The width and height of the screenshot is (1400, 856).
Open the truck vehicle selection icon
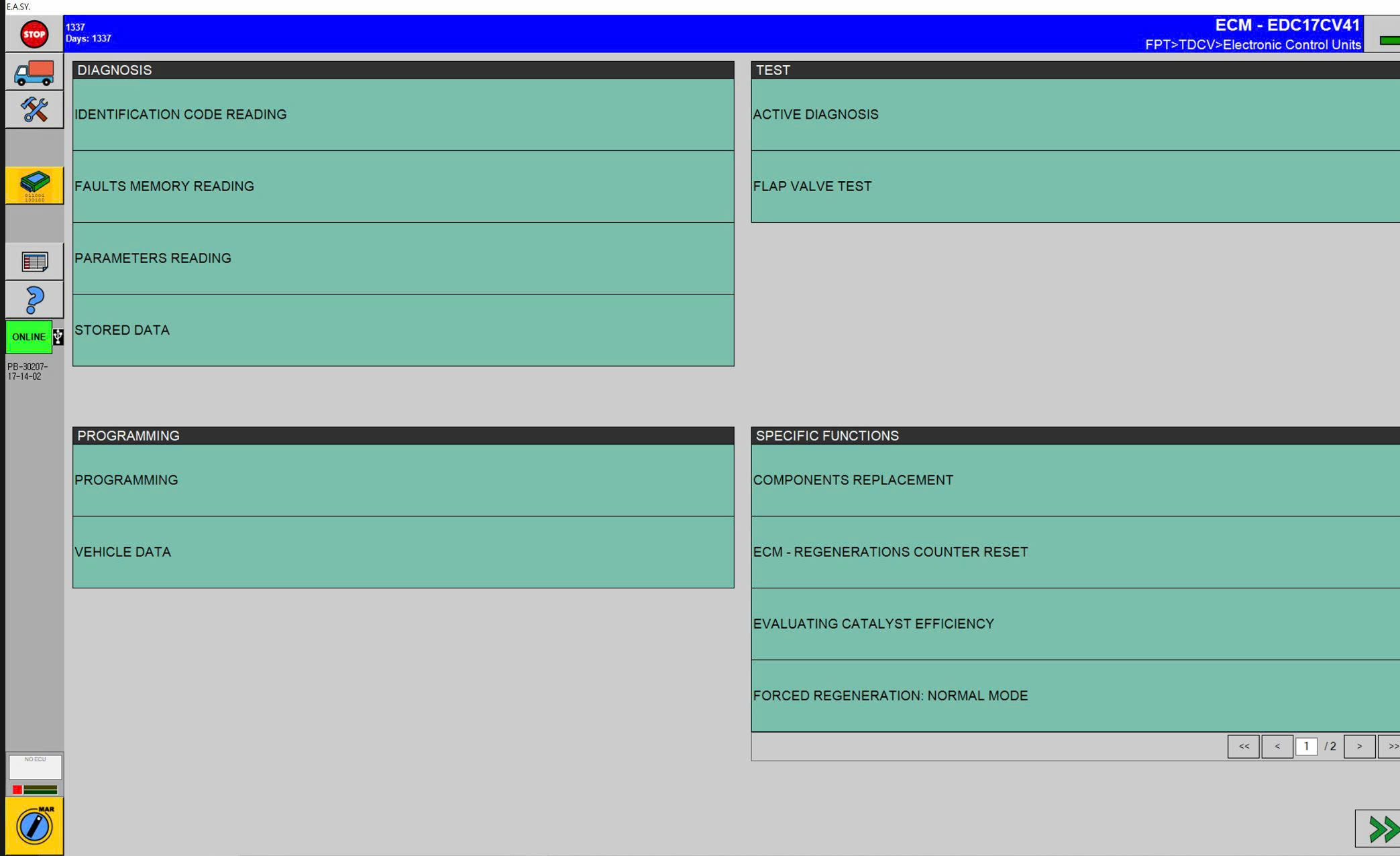[34, 72]
